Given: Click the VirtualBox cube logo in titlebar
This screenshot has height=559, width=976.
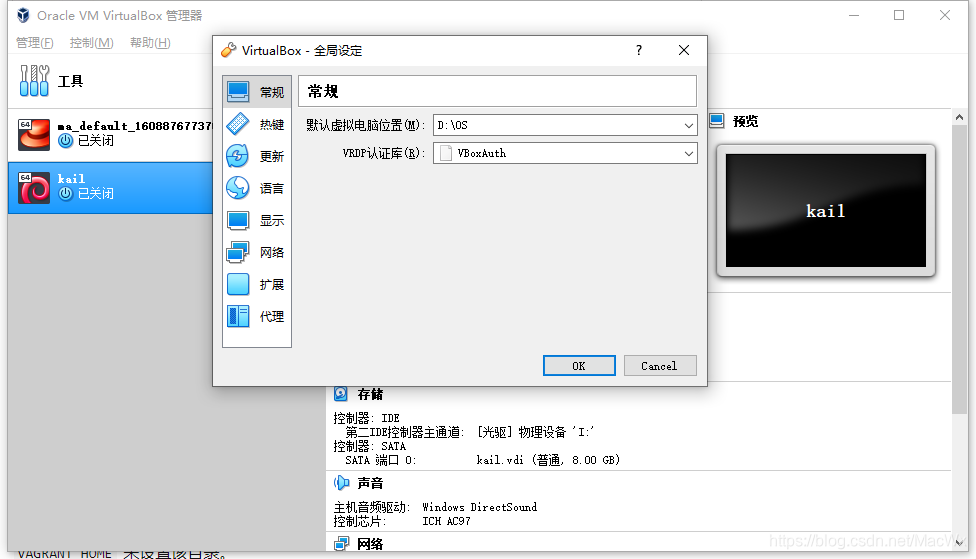Looking at the screenshot, I should point(23,15).
